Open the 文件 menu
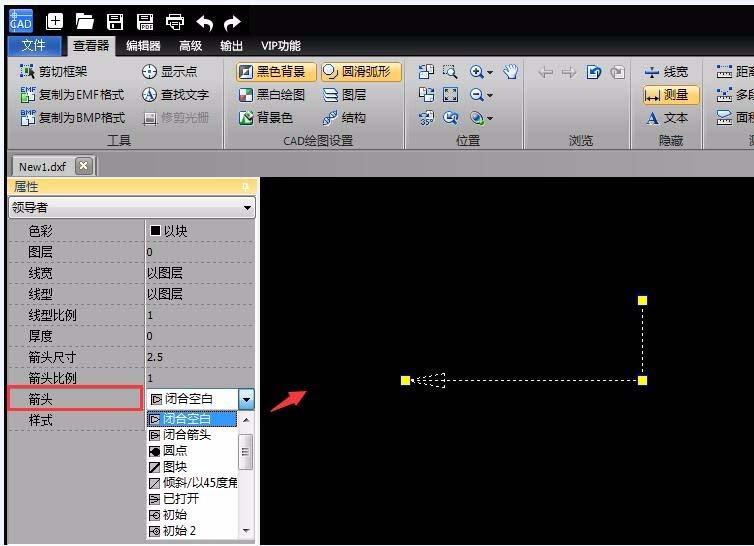Viewport: 754px width, 546px height. point(34,46)
